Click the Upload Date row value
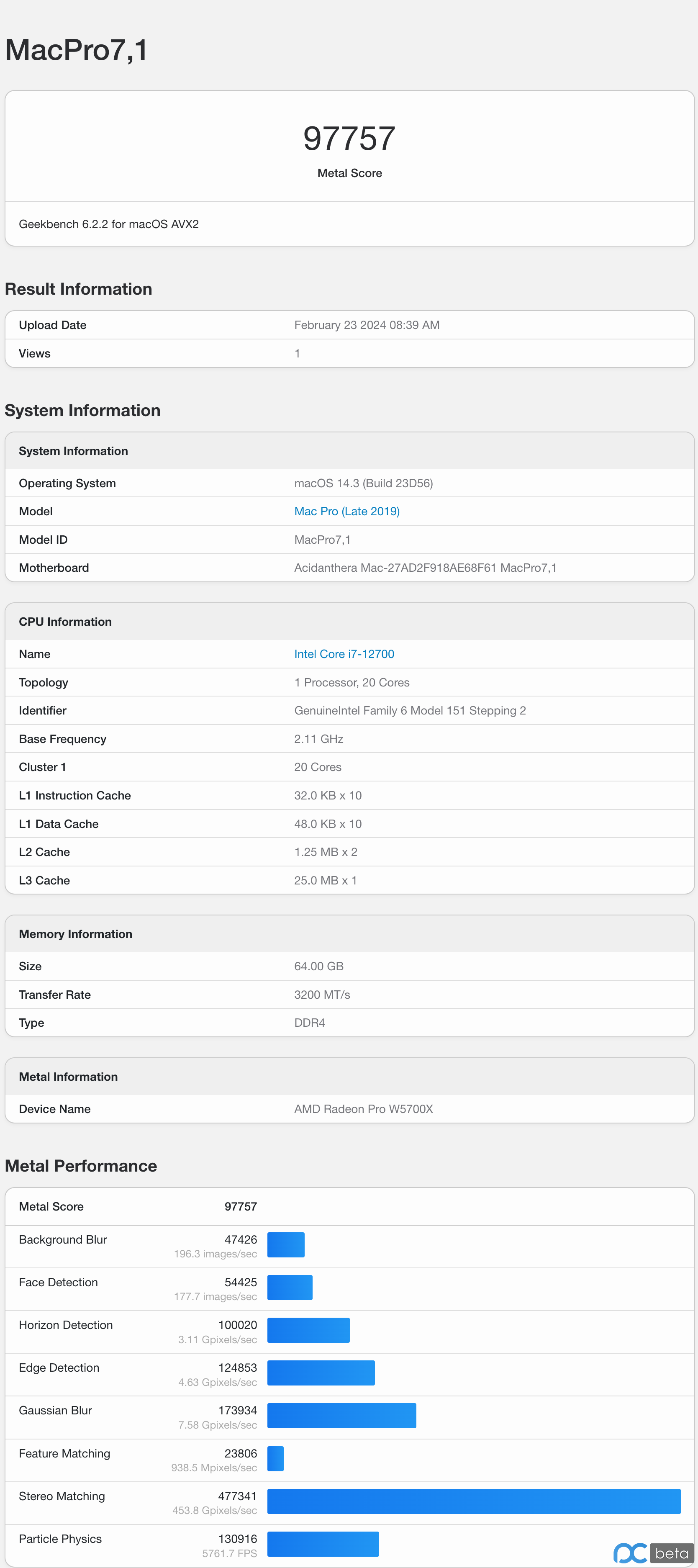 (x=366, y=325)
